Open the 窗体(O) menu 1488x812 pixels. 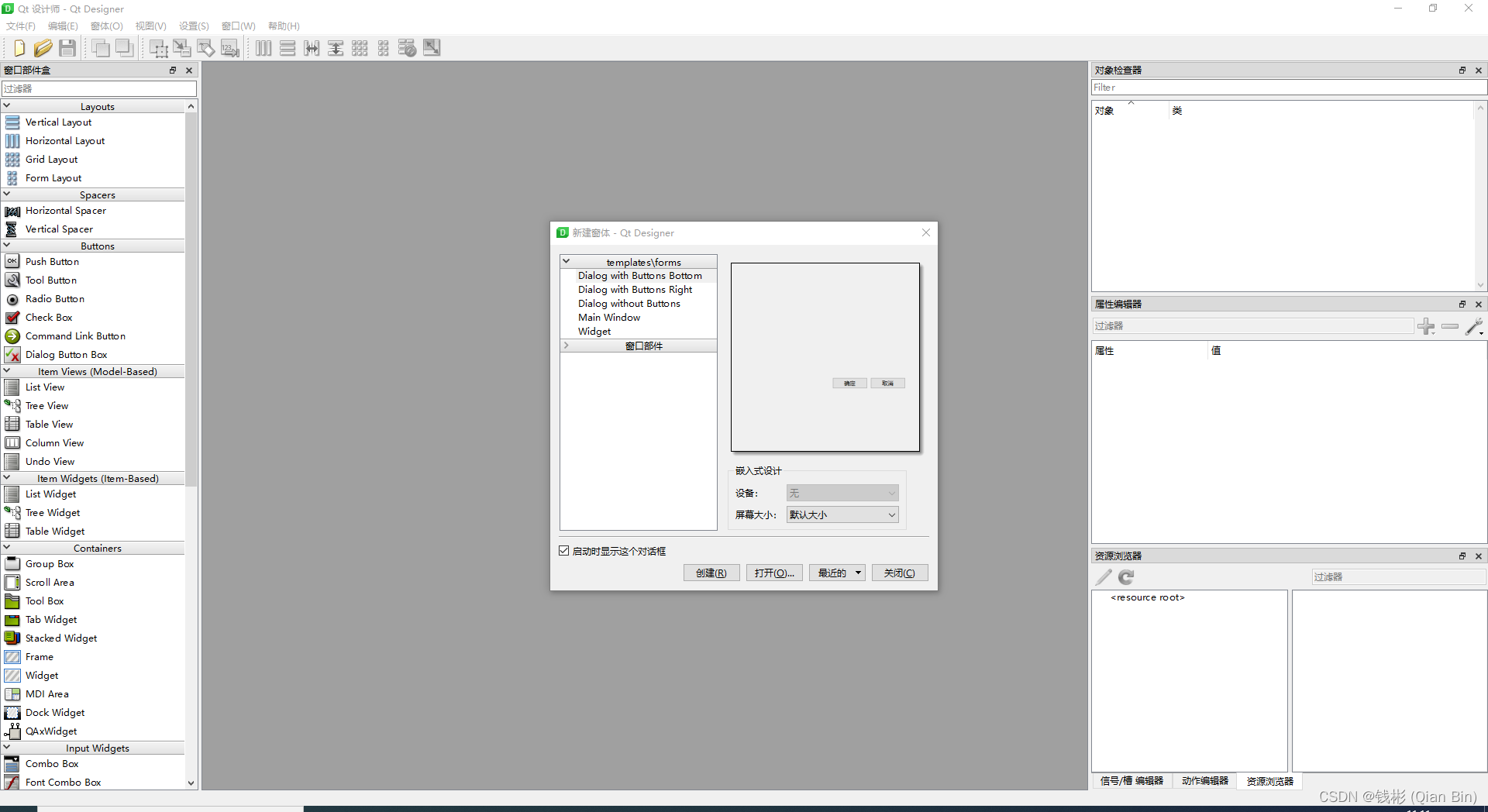point(107,26)
